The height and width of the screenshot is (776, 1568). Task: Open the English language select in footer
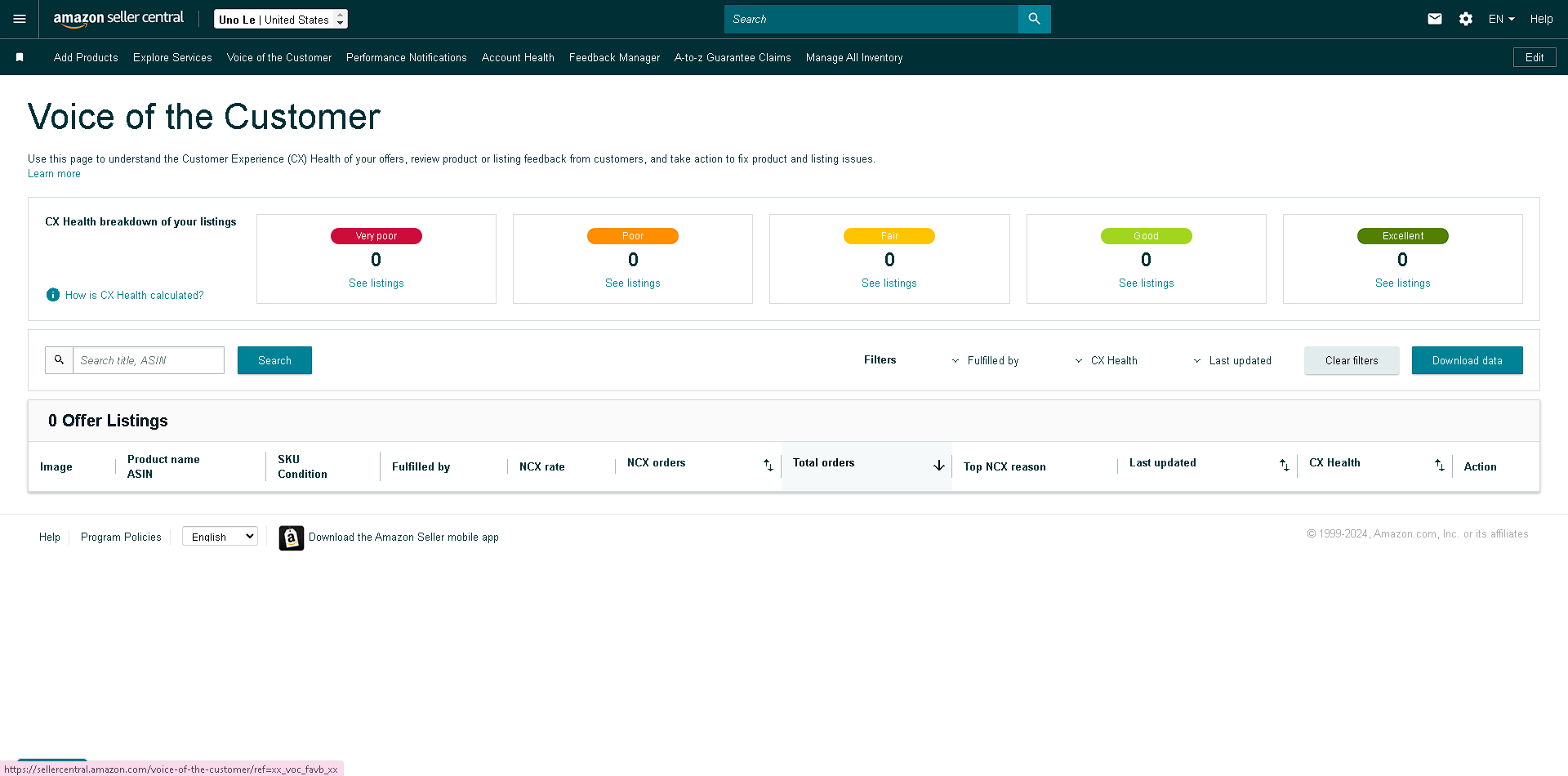click(220, 537)
